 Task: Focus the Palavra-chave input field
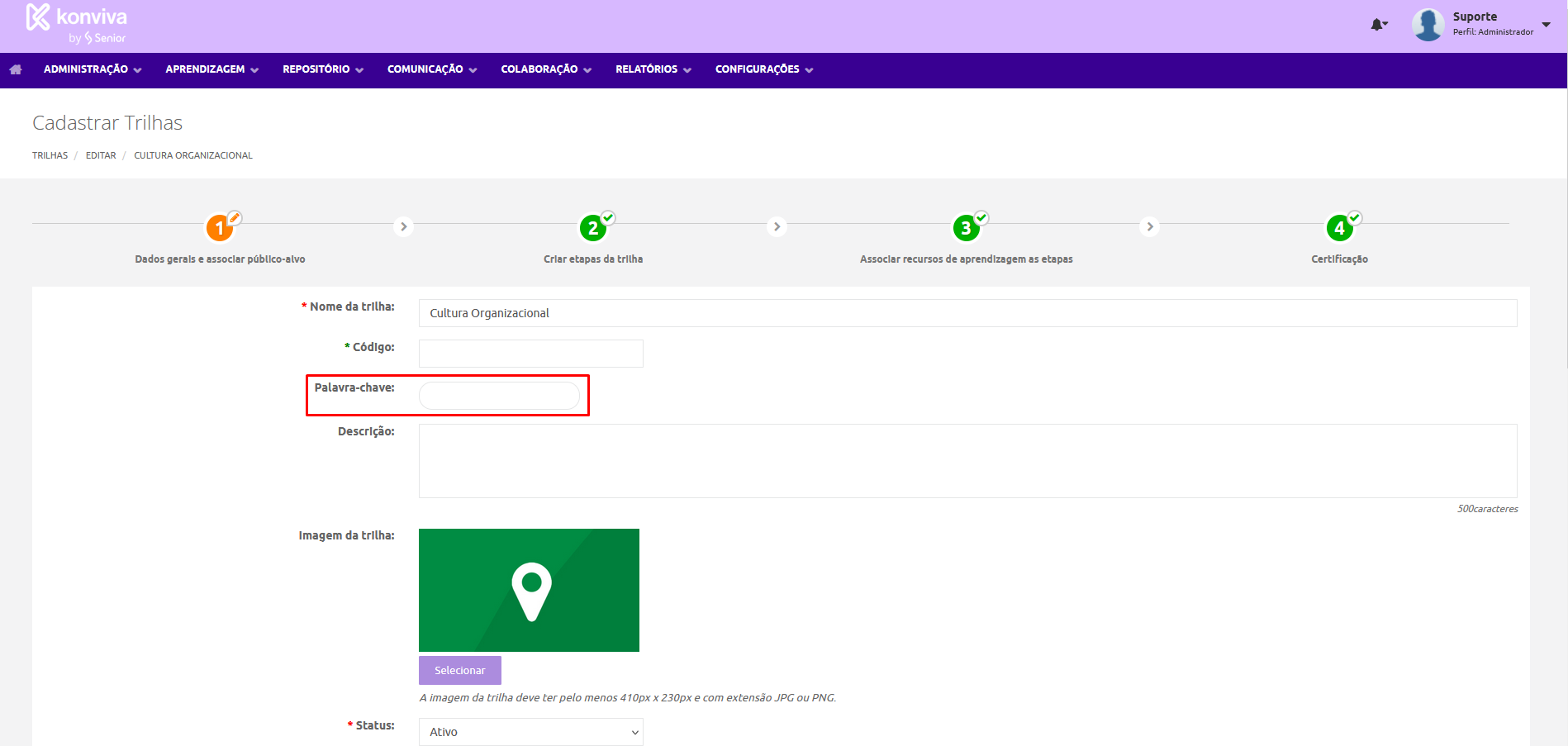click(x=499, y=396)
